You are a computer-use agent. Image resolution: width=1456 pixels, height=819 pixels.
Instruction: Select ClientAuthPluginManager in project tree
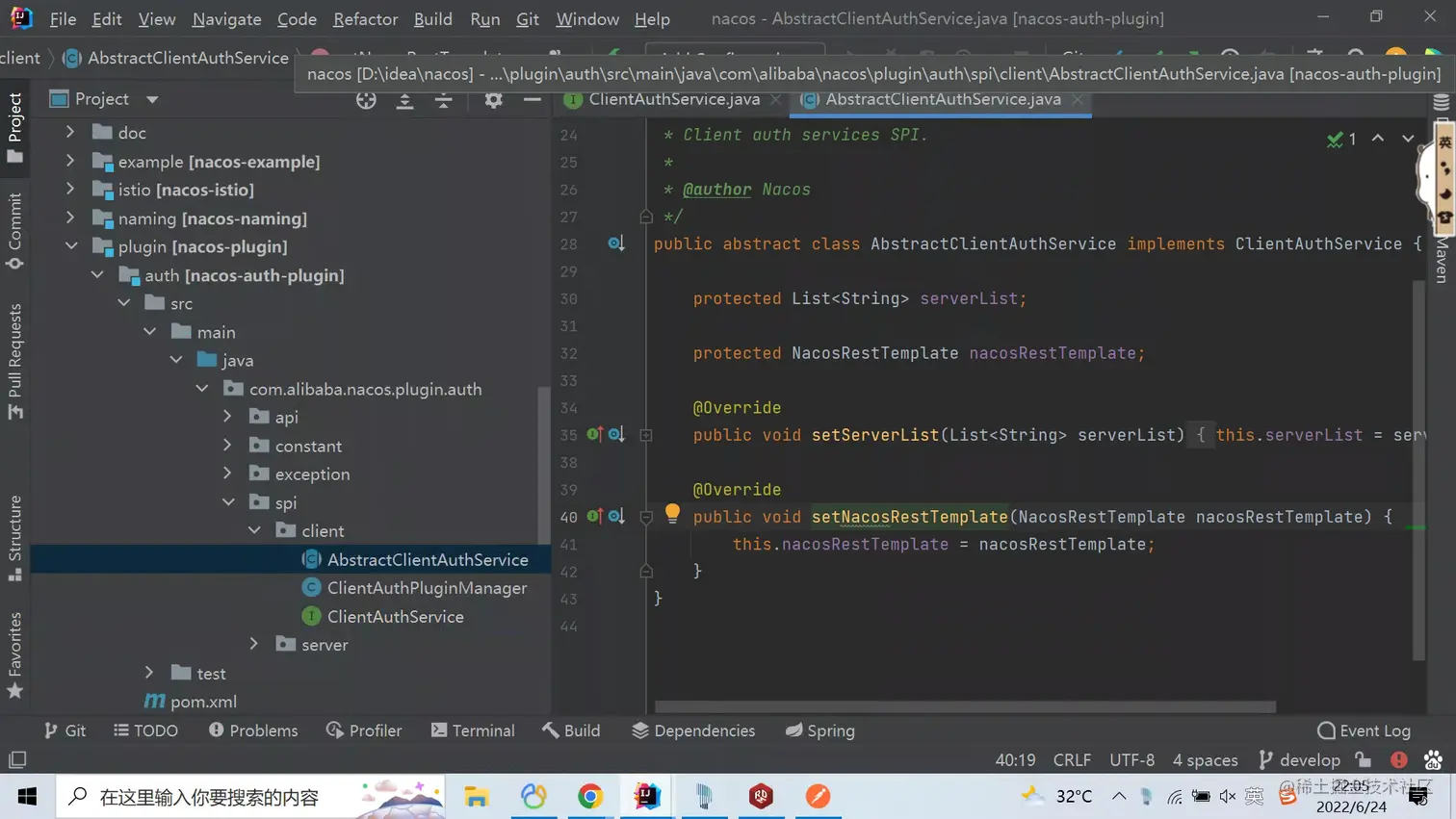coord(427,588)
